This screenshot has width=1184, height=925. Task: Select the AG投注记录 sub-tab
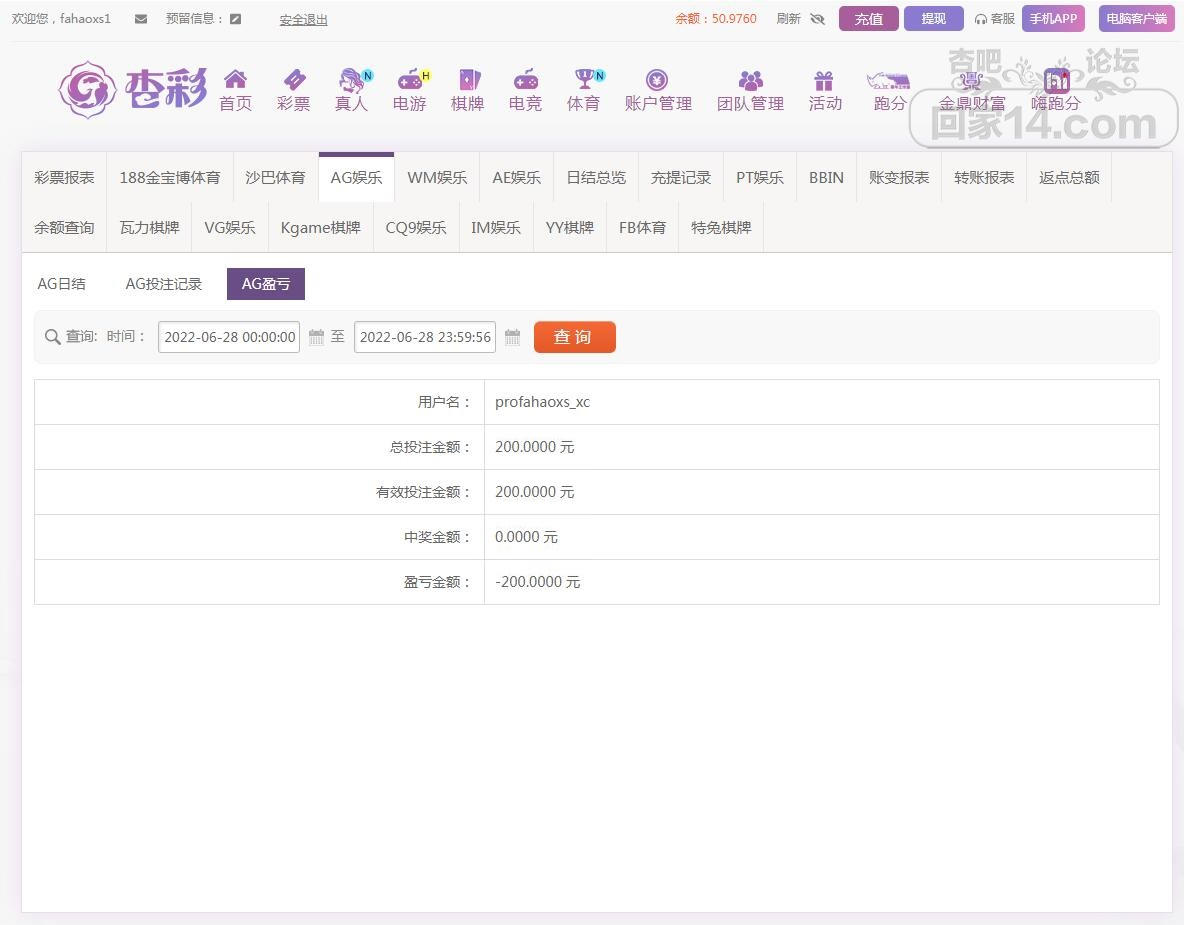[x=163, y=284]
